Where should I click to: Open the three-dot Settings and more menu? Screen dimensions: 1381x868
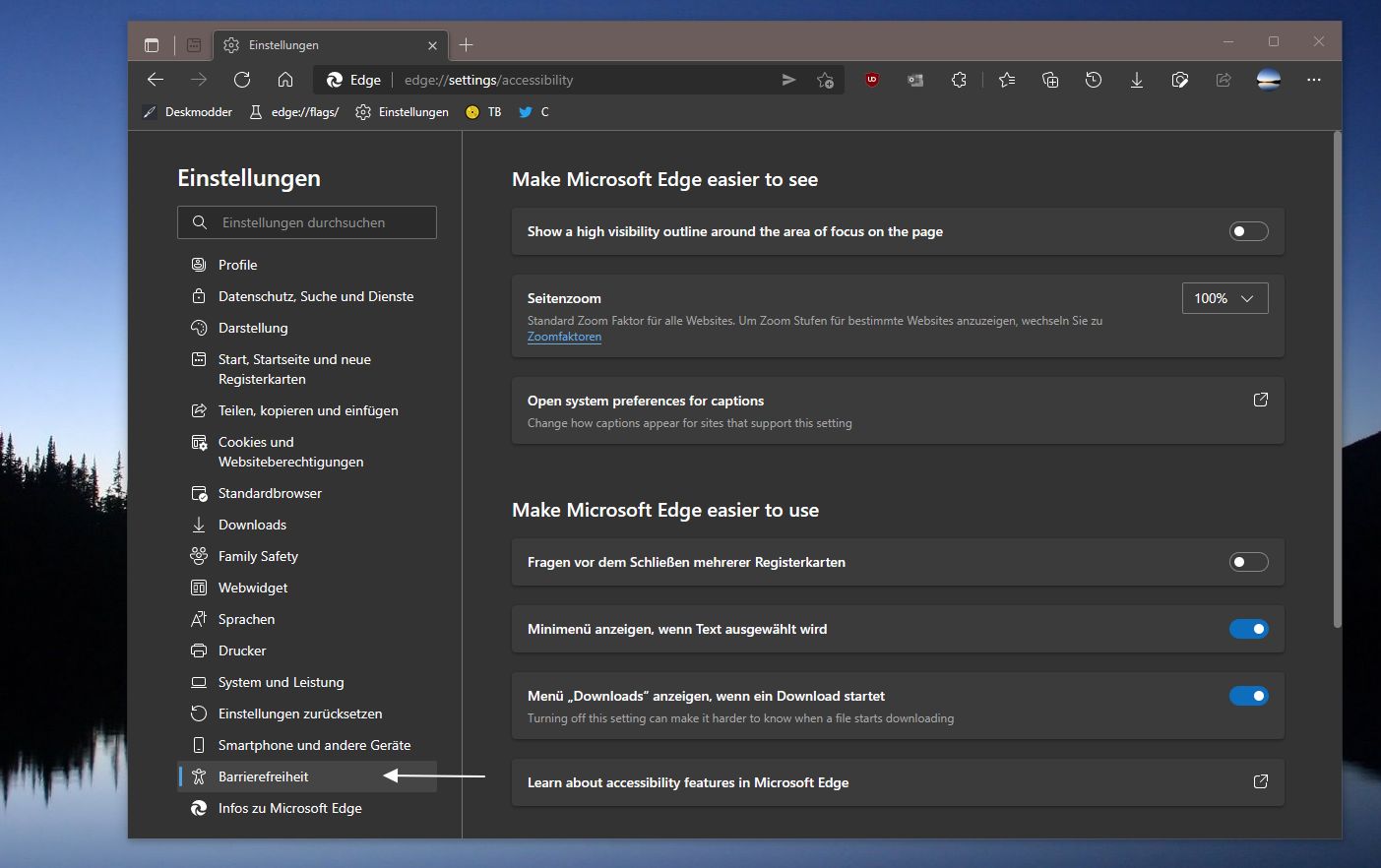[1314, 80]
